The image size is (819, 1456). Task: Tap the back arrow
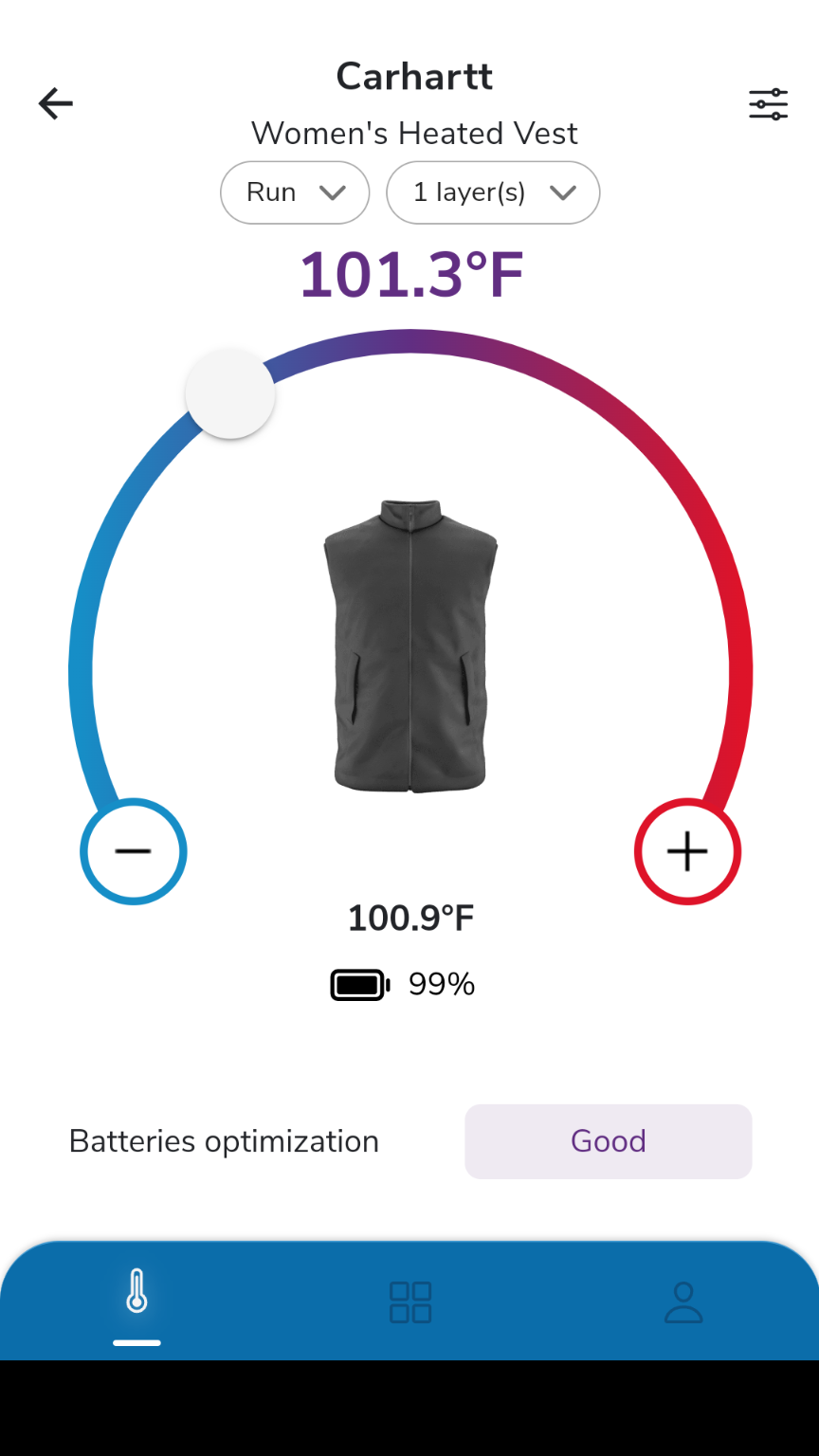pos(55,103)
